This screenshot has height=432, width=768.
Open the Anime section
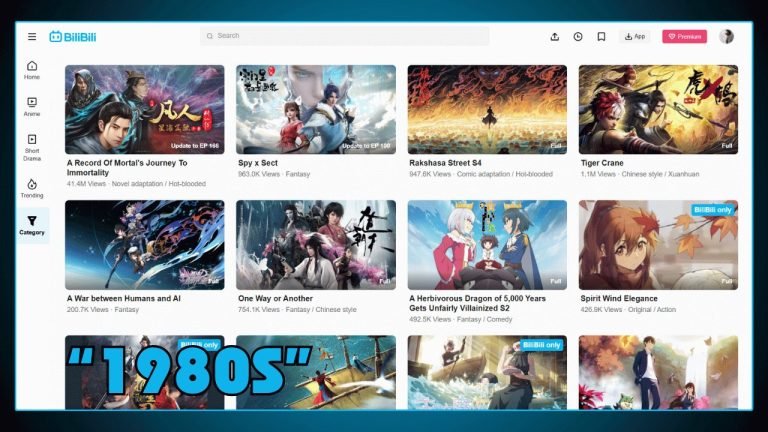[32, 106]
